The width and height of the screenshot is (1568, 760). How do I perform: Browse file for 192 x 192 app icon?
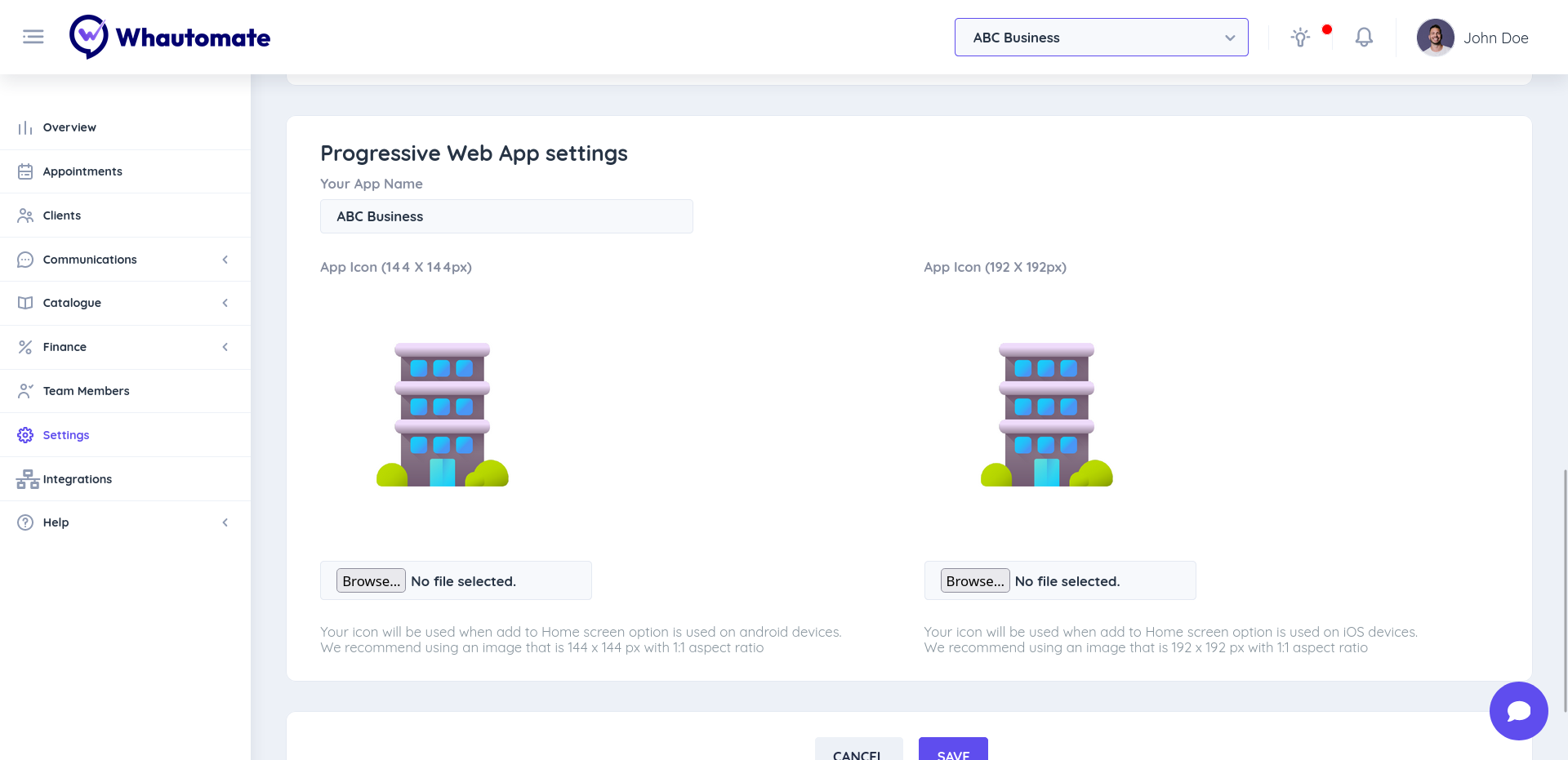[x=975, y=580]
